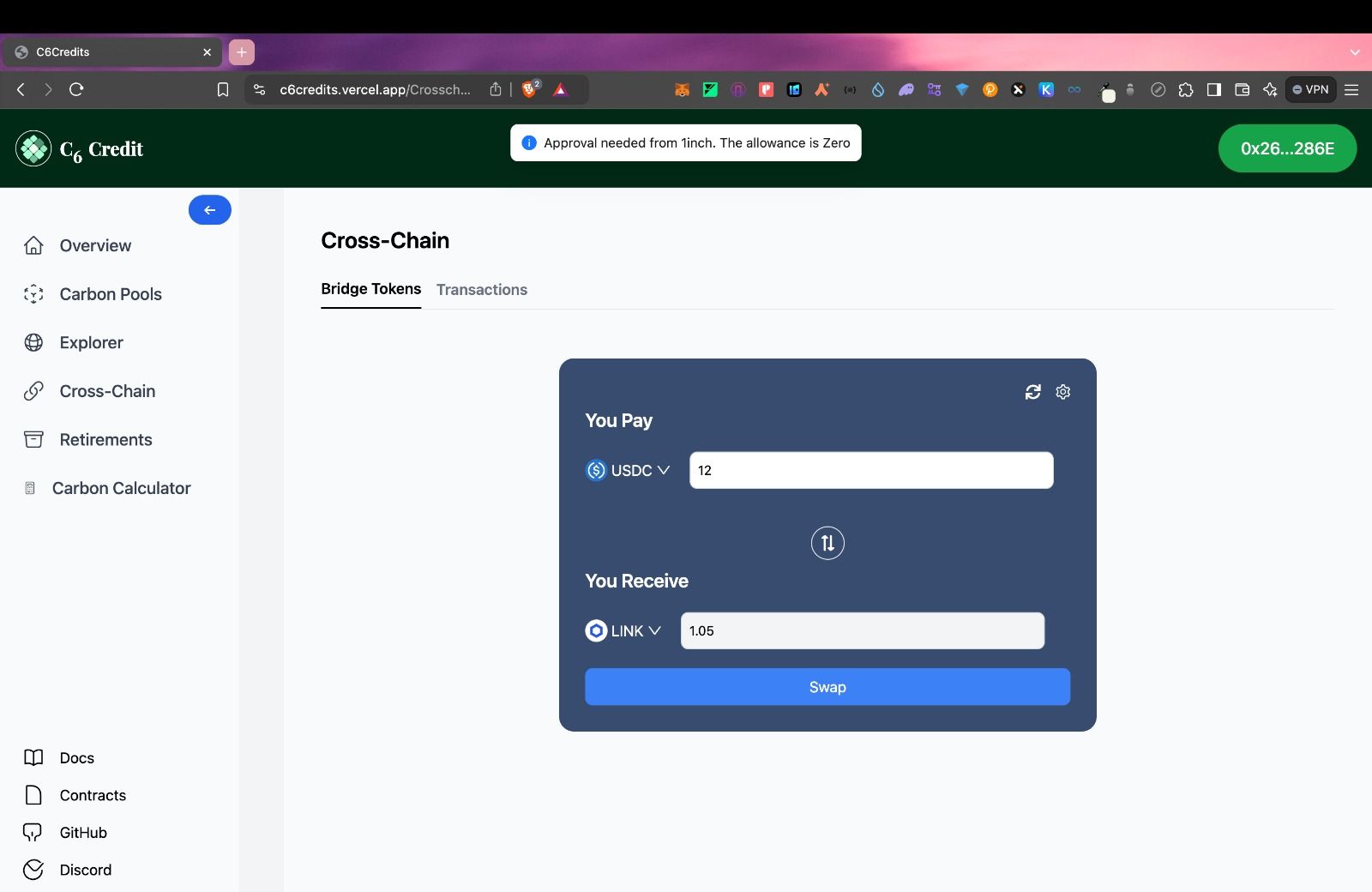Click the You Pay amount field
This screenshot has height=892, width=1372.
click(x=871, y=470)
